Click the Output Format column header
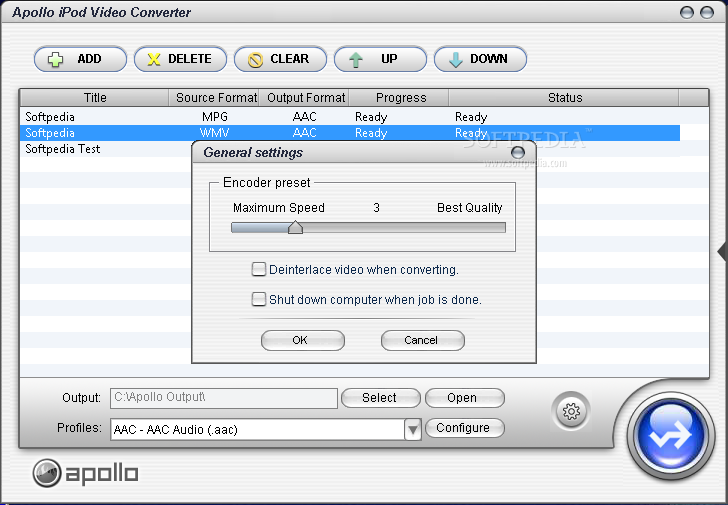This screenshot has width=728, height=505. click(304, 98)
